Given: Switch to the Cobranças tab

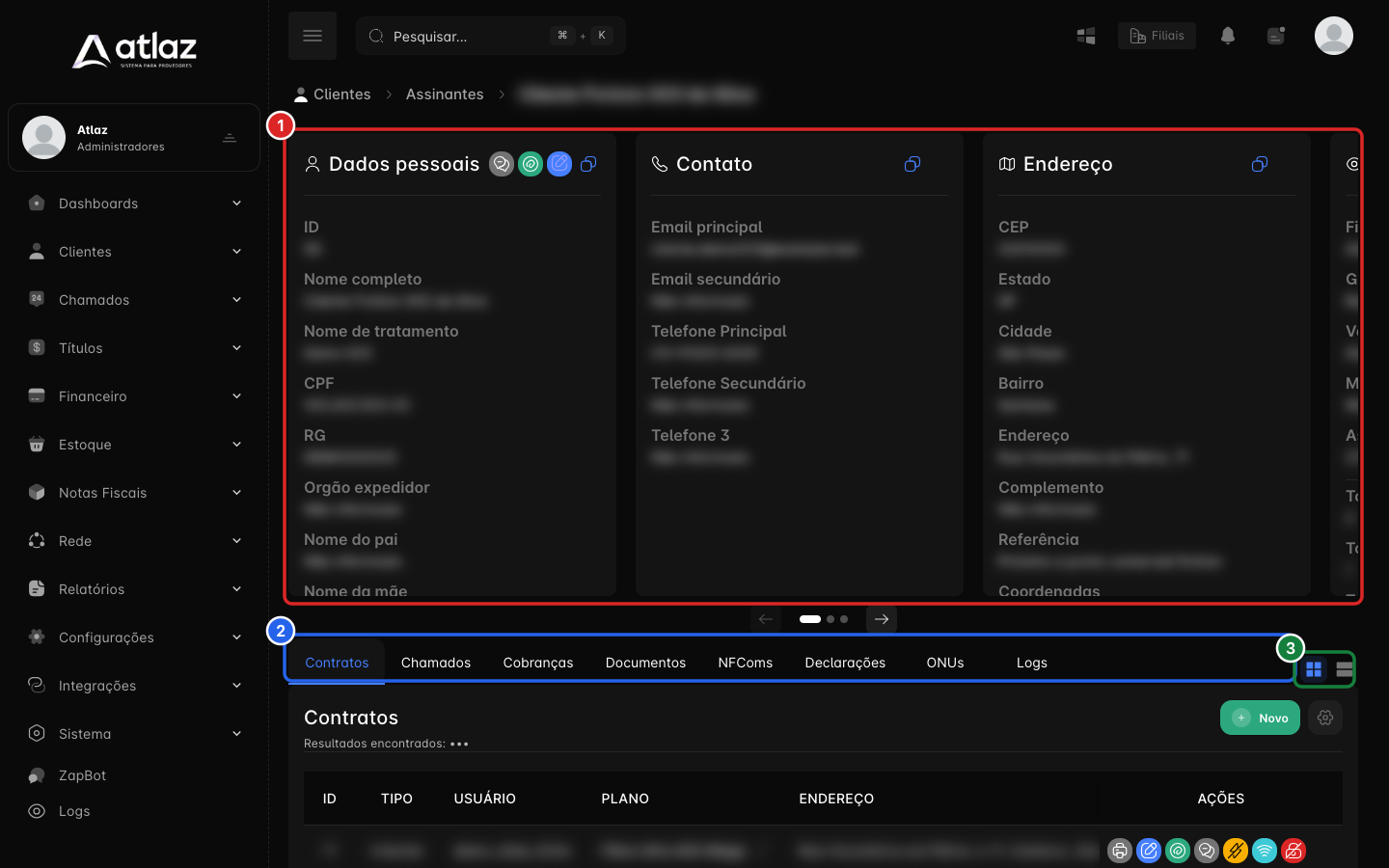Looking at the screenshot, I should coord(538,663).
